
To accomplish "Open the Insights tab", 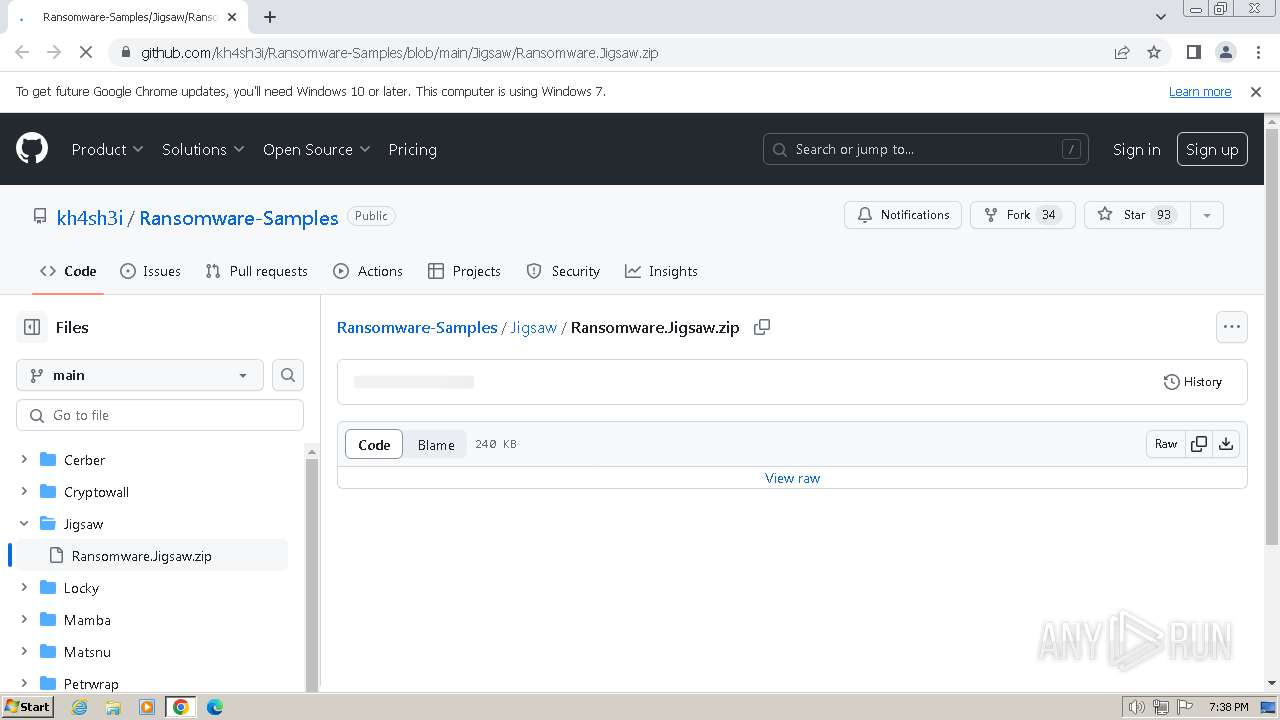I will (x=661, y=271).
